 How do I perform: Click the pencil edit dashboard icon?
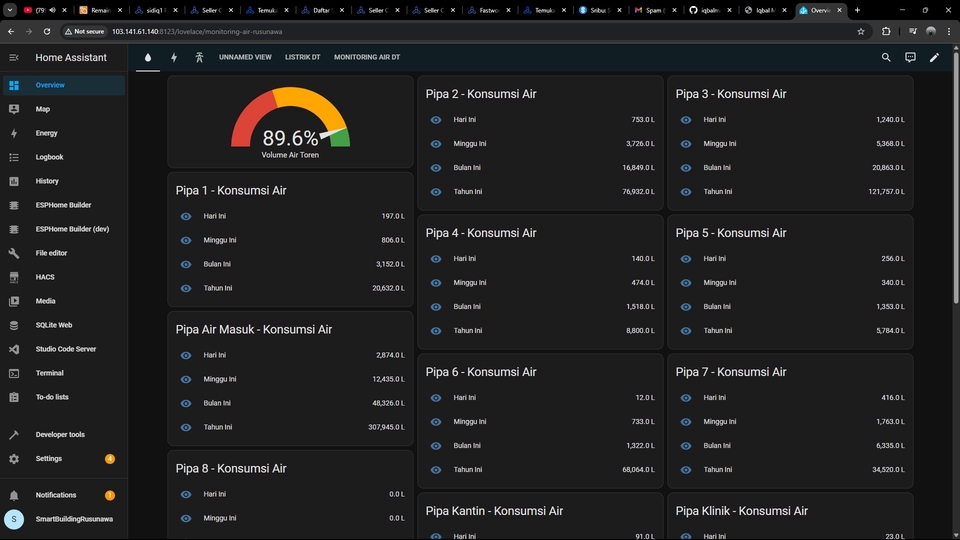tap(934, 58)
